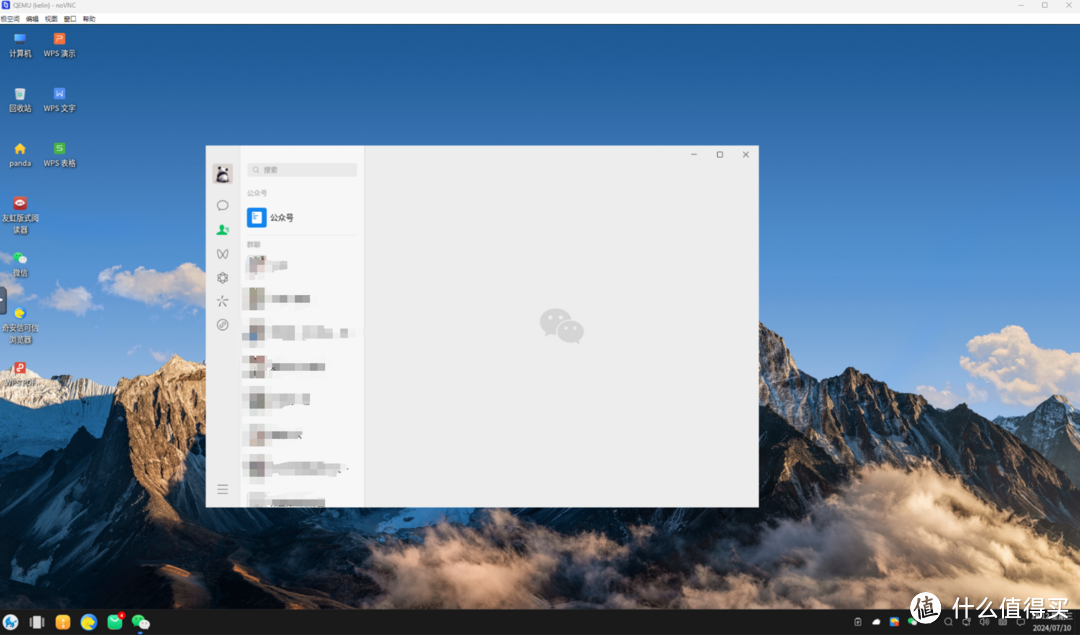Focus the 搜索 search box in WeChat
1080x635 pixels.
[302, 169]
